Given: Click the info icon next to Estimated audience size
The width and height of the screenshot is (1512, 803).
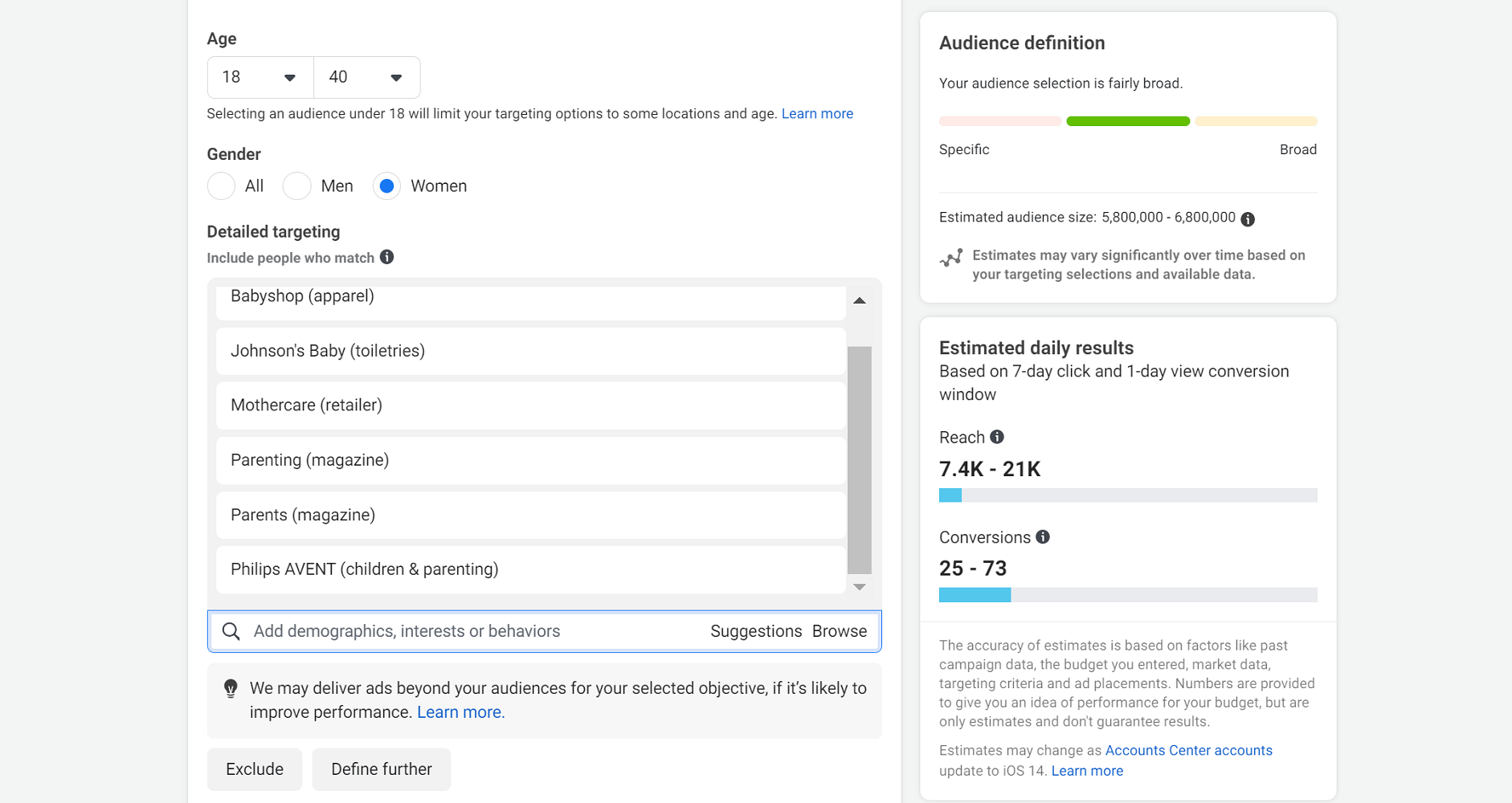Looking at the screenshot, I should pyautogui.click(x=1248, y=219).
